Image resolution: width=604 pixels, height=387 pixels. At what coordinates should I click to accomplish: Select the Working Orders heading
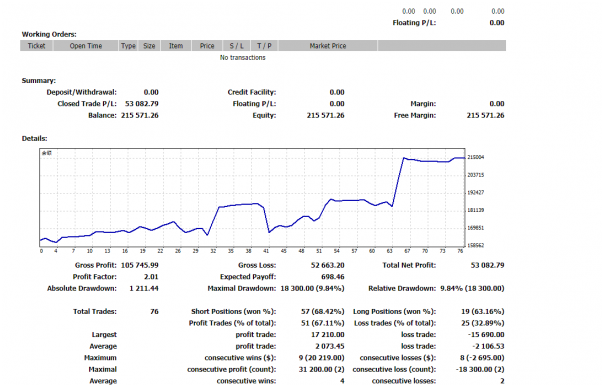click(49, 34)
